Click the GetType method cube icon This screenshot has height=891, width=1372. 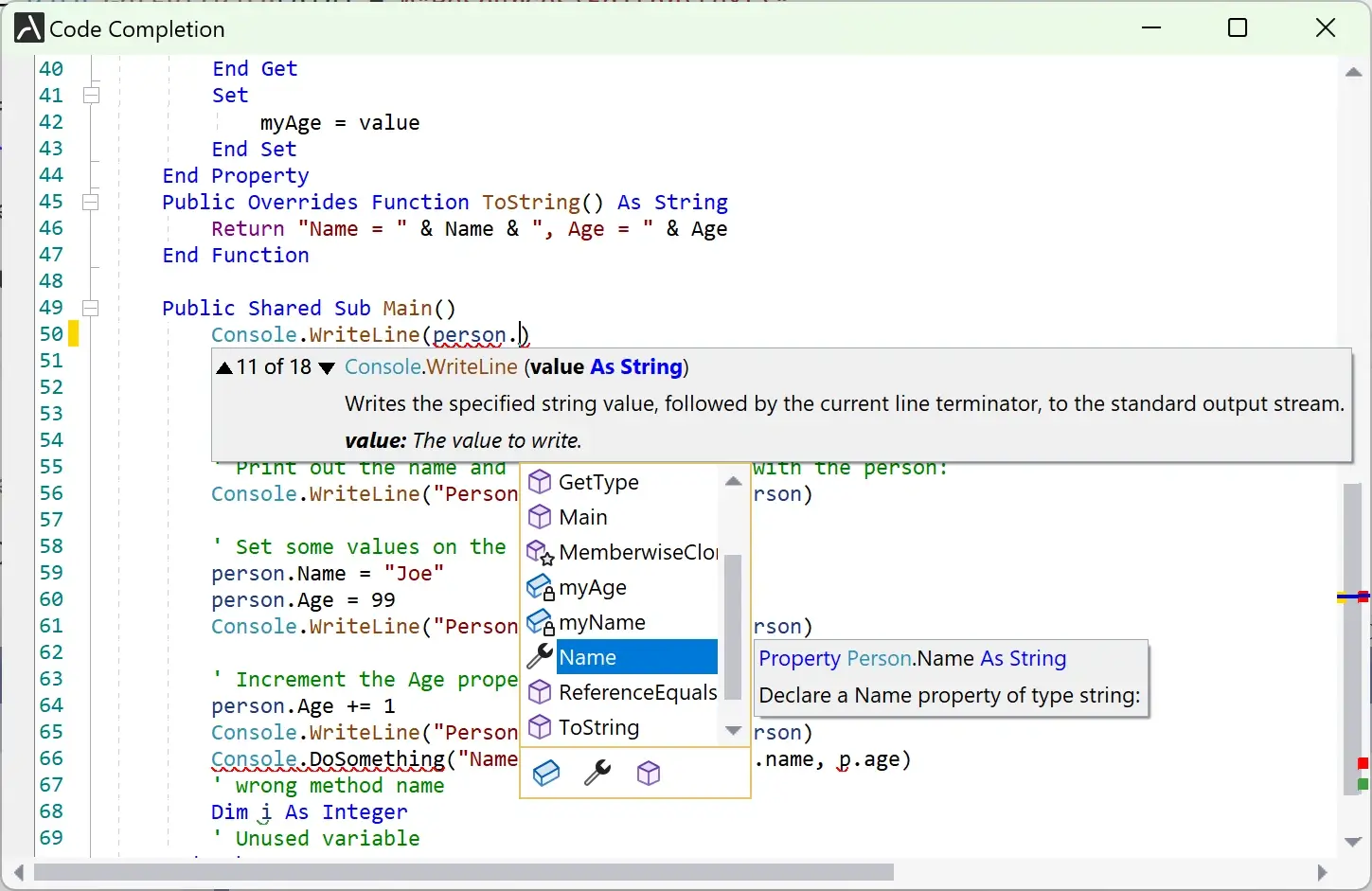pos(540,482)
